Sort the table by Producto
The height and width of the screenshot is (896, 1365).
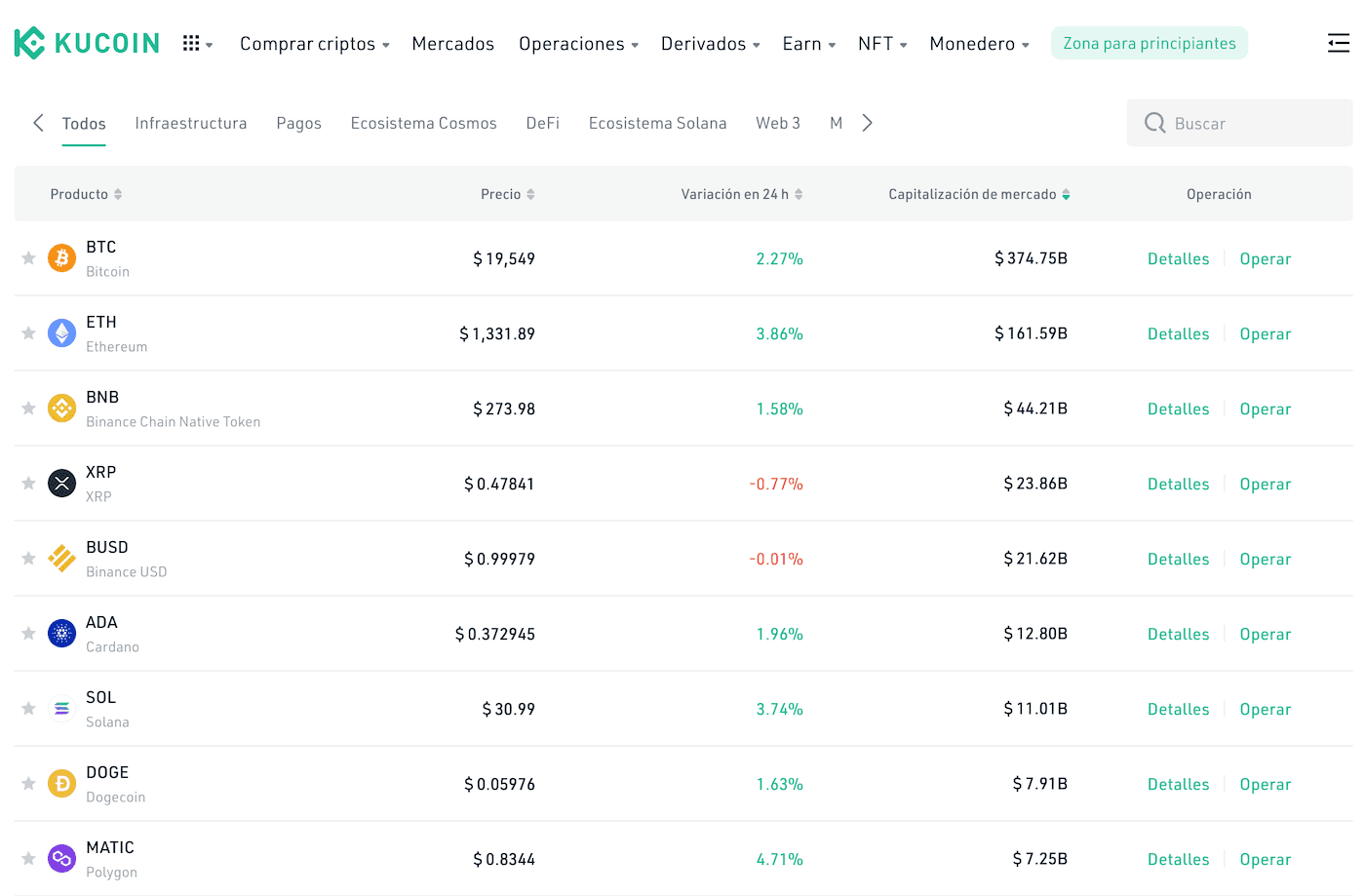click(x=87, y=194)
